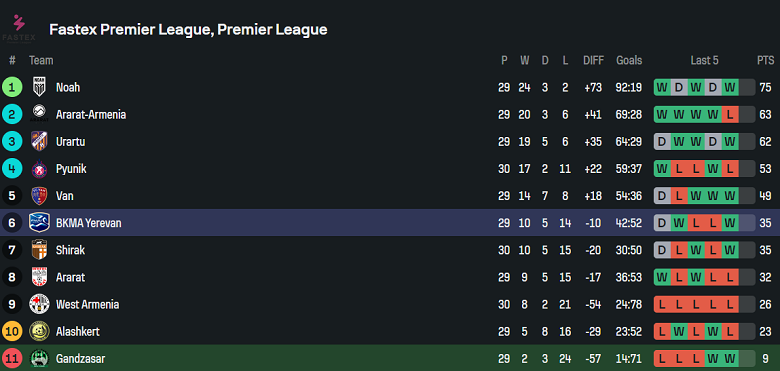Sort table by PTS column header
Image resolution: width=780 pixels, height=371 pixels.
point(766,61)
